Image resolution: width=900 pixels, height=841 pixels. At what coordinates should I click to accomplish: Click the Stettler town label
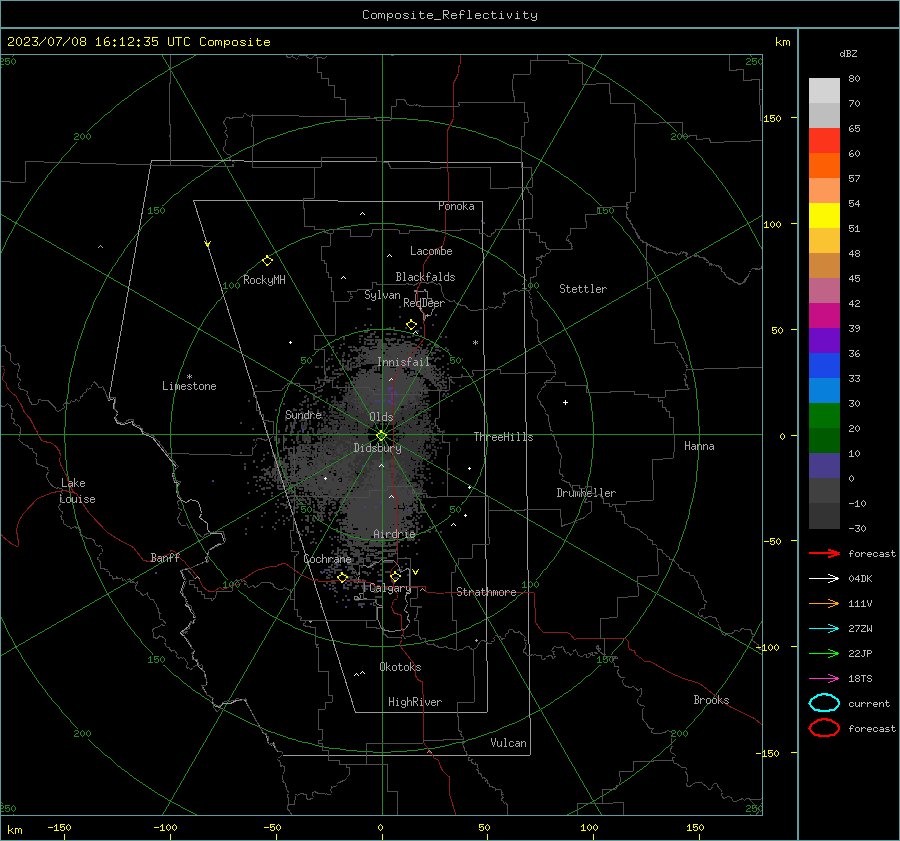click(583, 289)
